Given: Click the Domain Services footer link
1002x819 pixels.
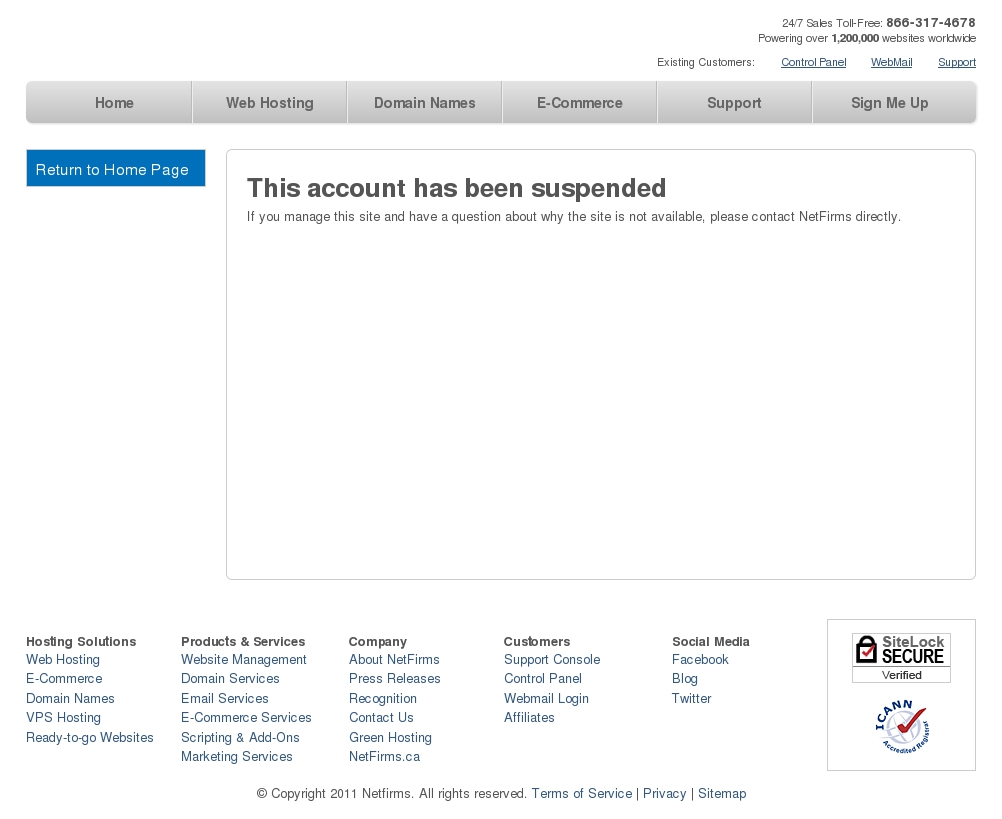Looking at the screenshot, I should 230,678.
